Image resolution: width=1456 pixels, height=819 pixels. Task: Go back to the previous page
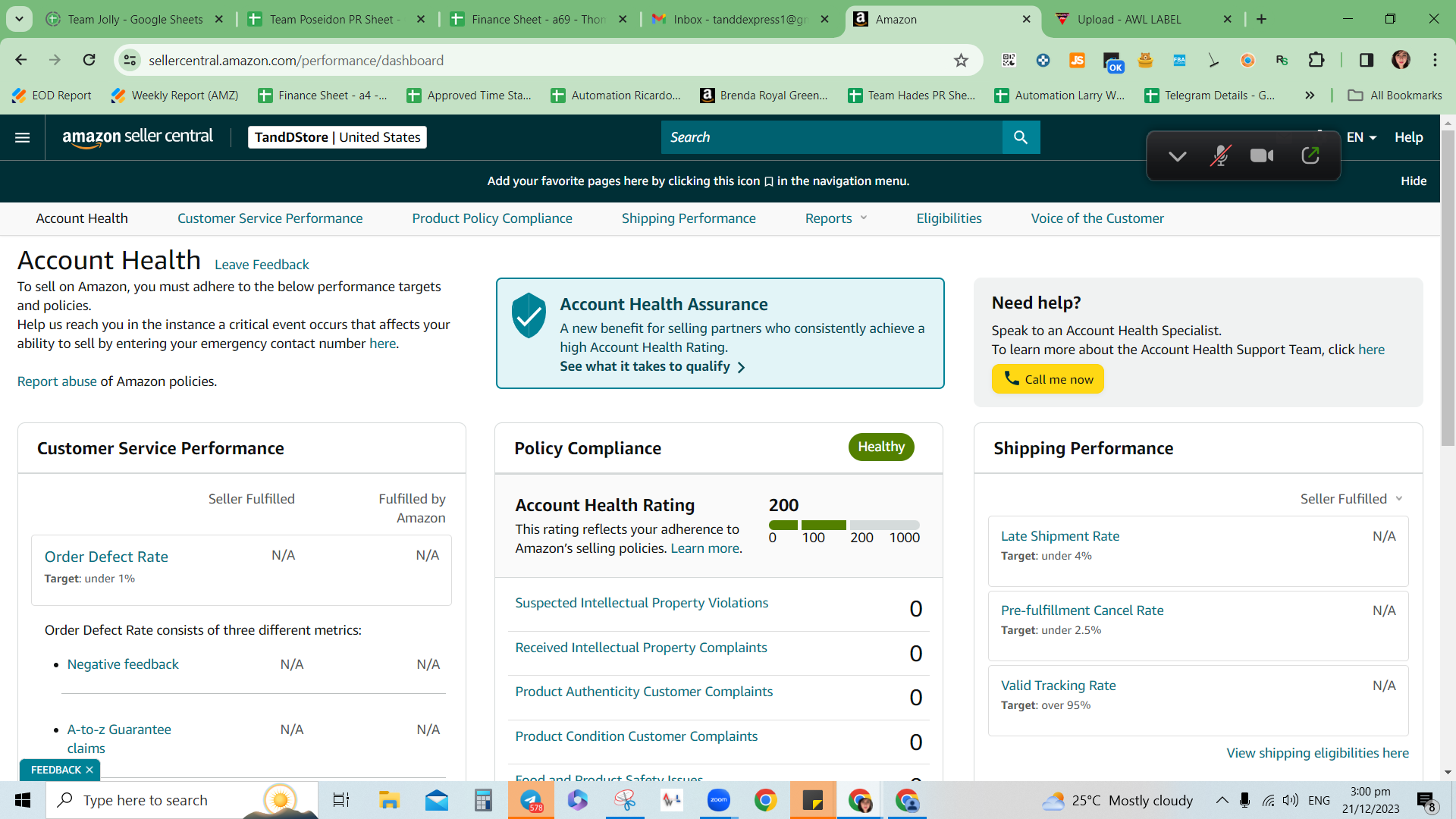[21, 60]
